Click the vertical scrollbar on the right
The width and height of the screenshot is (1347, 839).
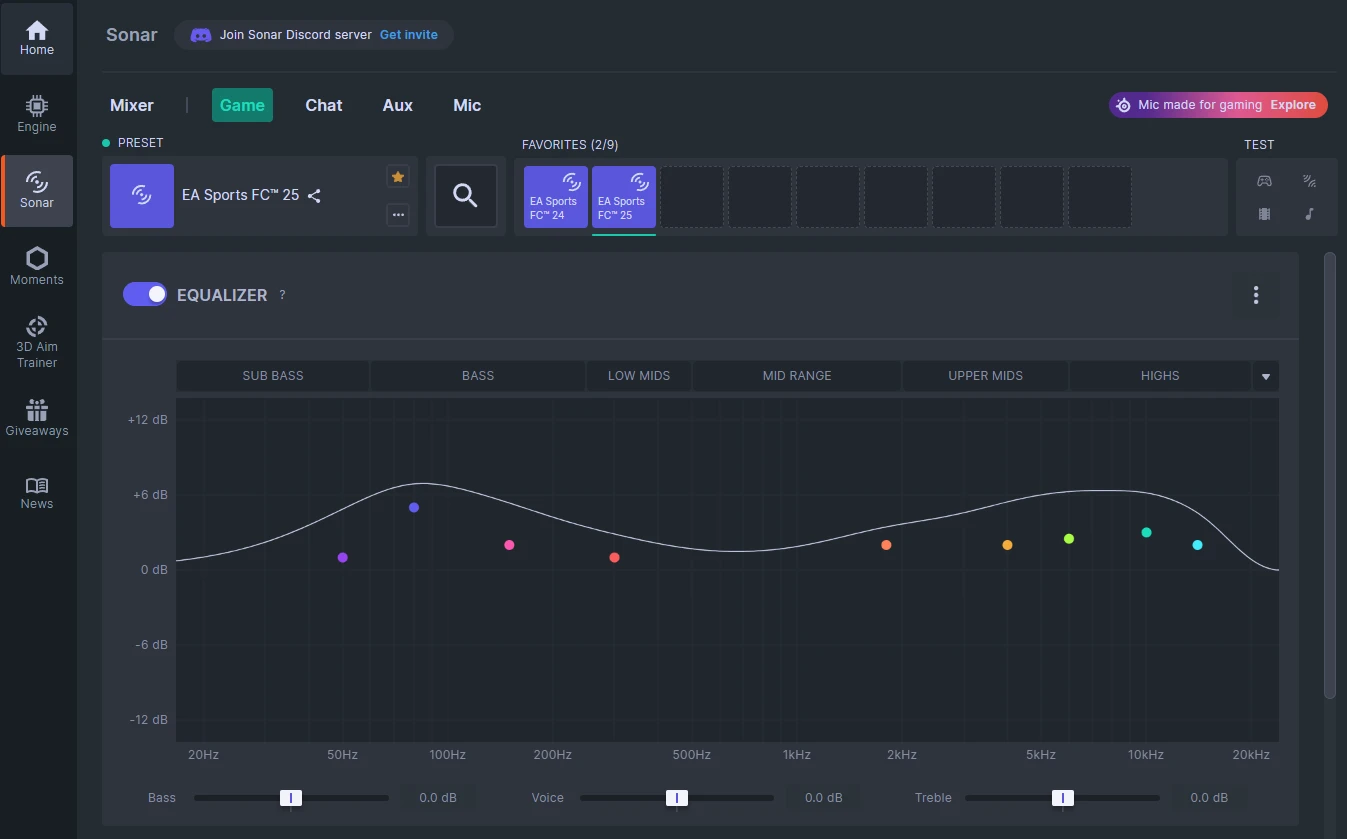[1330, 475]
